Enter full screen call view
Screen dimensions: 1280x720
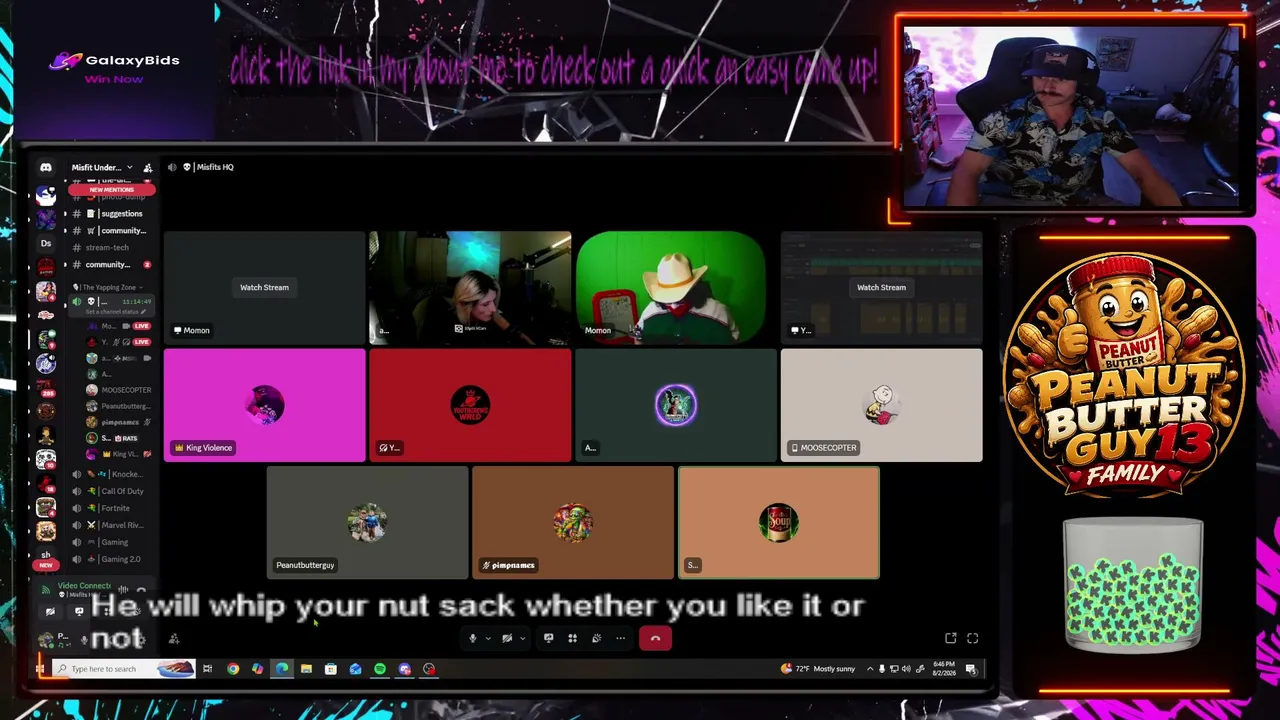(x=972, y=638)
